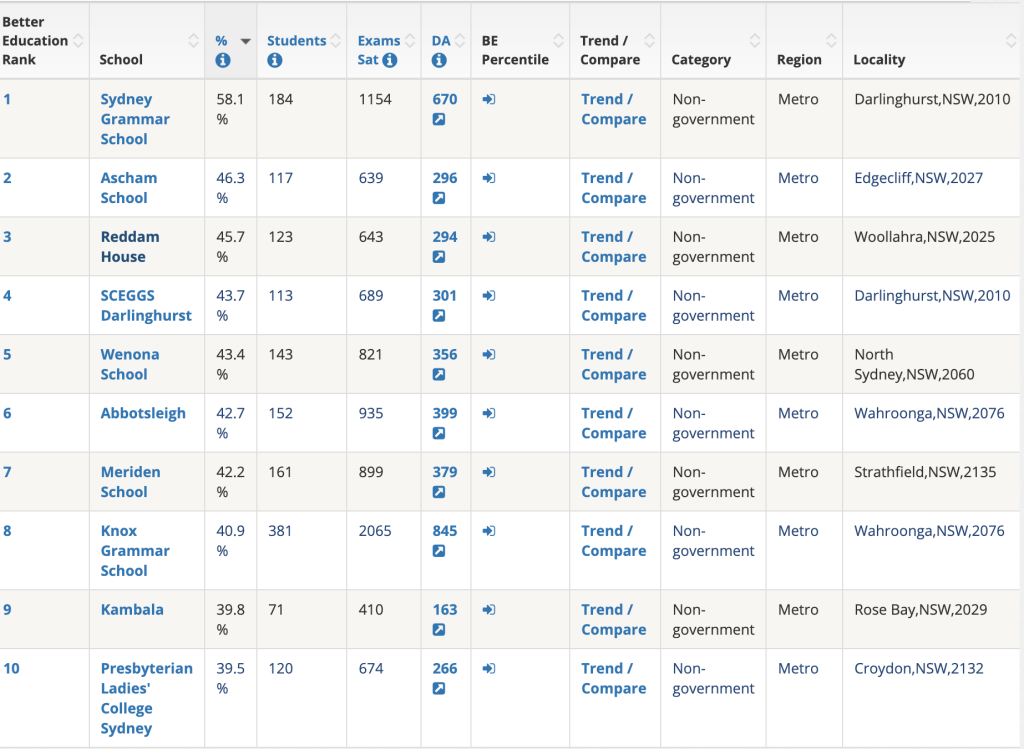This screenshot has height=749, width=1024.
Task: Click the info icon under % column header
Action: point(223,60)
